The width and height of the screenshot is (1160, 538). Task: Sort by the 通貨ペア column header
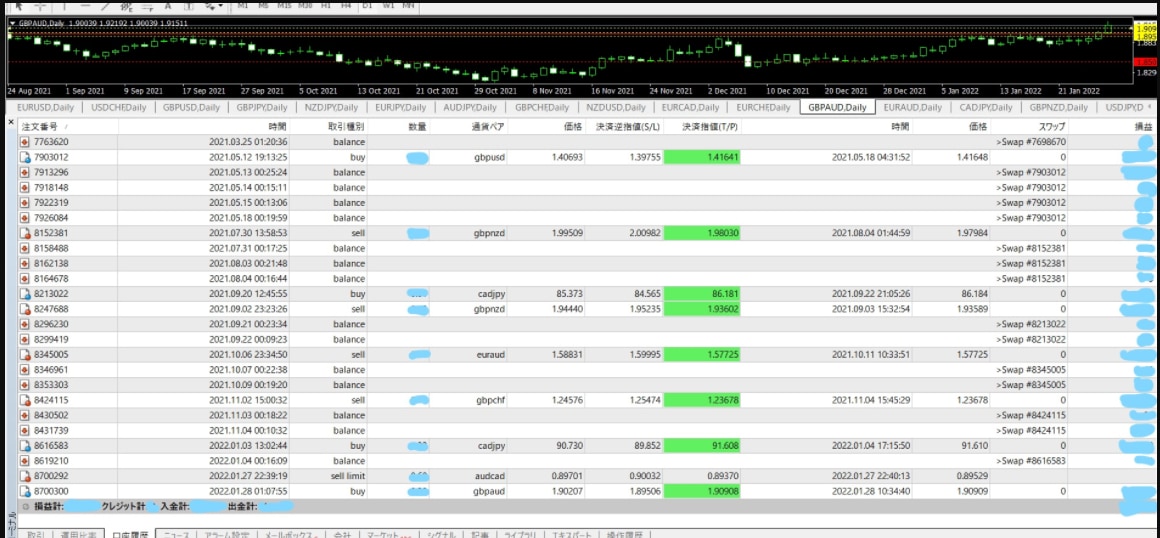488,127
